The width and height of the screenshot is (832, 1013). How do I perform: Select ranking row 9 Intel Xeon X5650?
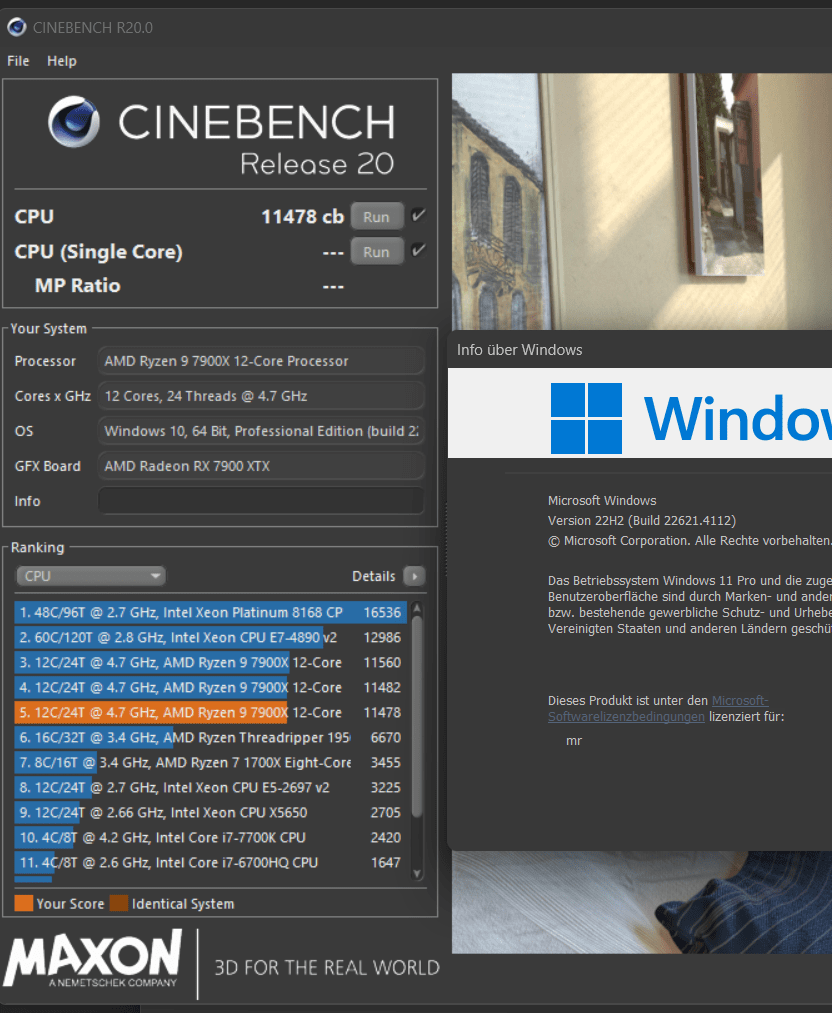[x=211, y=813]
